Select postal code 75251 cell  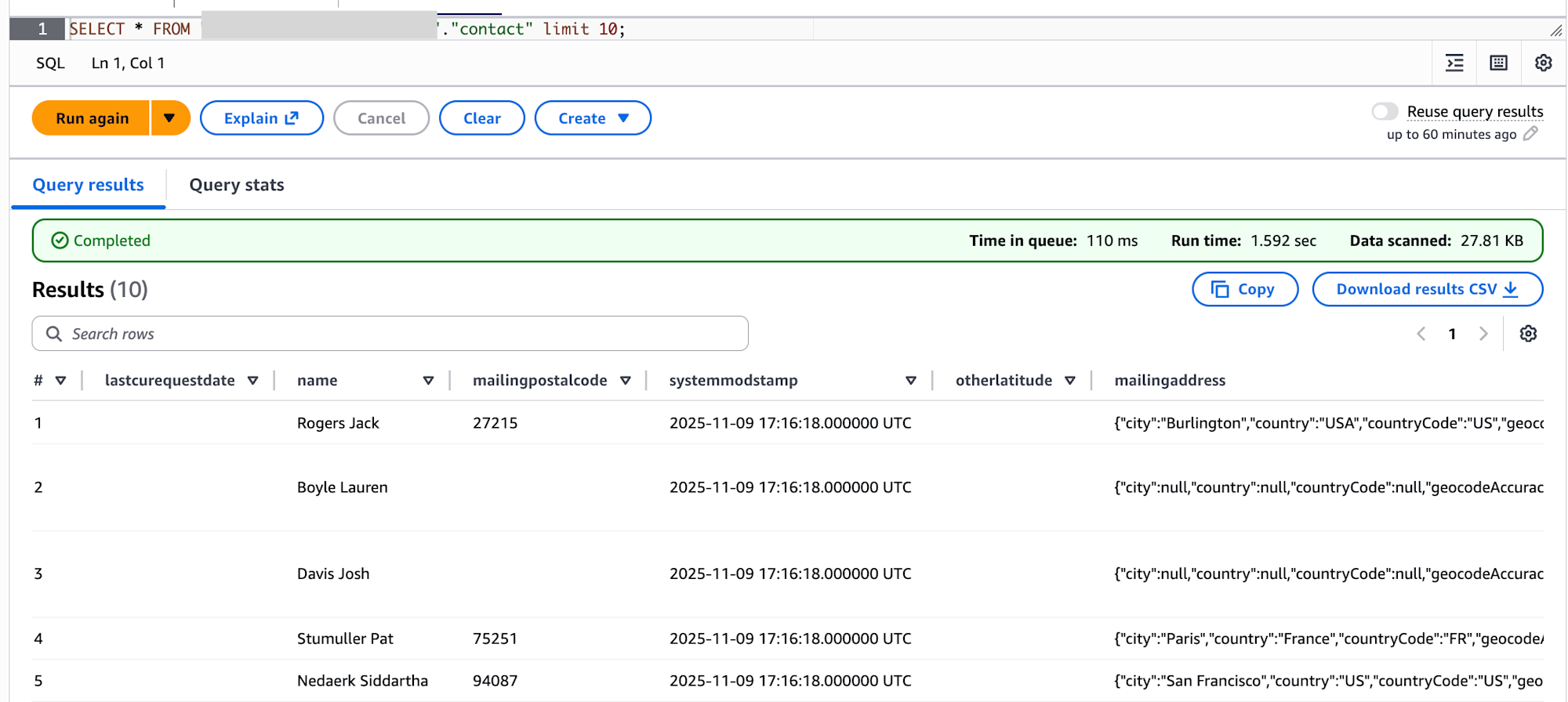[495, 639]
